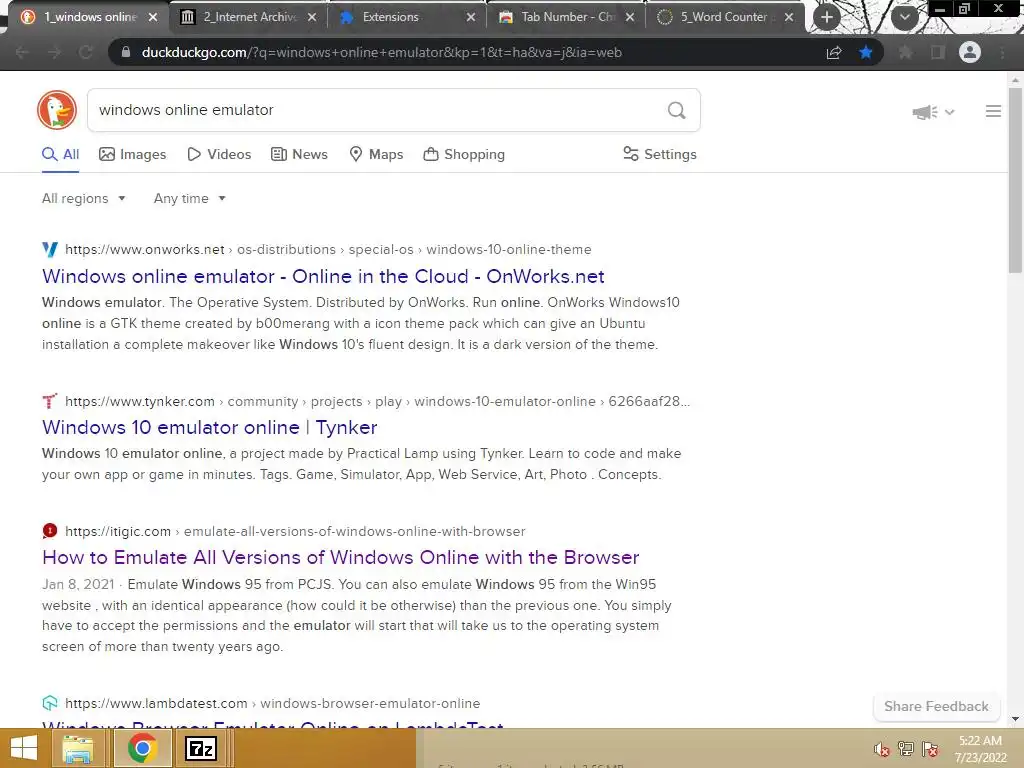Image resolution: width=1024 pixels, height=768 pixels.
Task: Open a new tab with plus button
Action: point(827,17)
